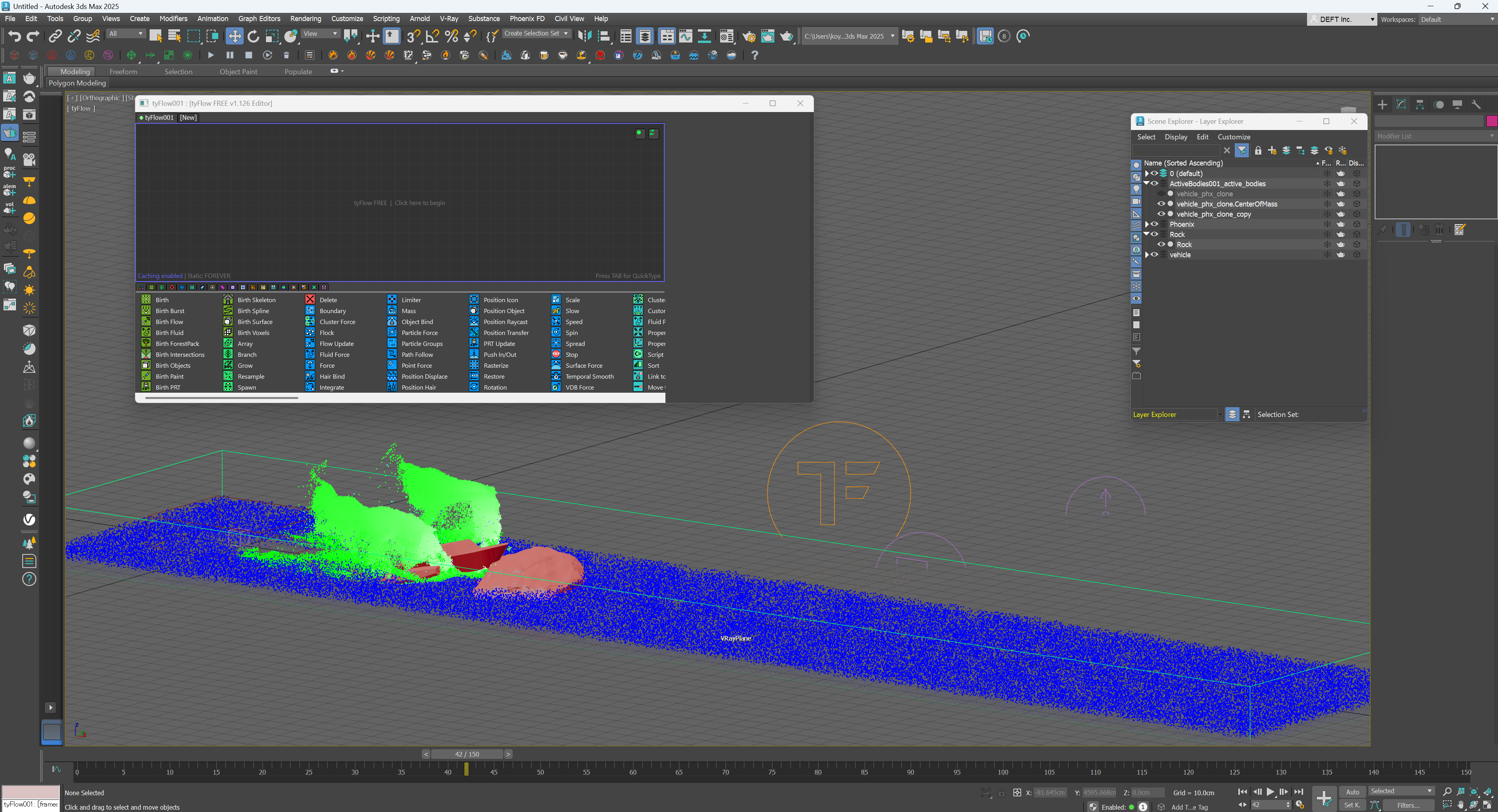This screenshot has height=812, width=1498.
Task: Toggle the green tyFlow enable indicator
Action: (x=639, y=133)
